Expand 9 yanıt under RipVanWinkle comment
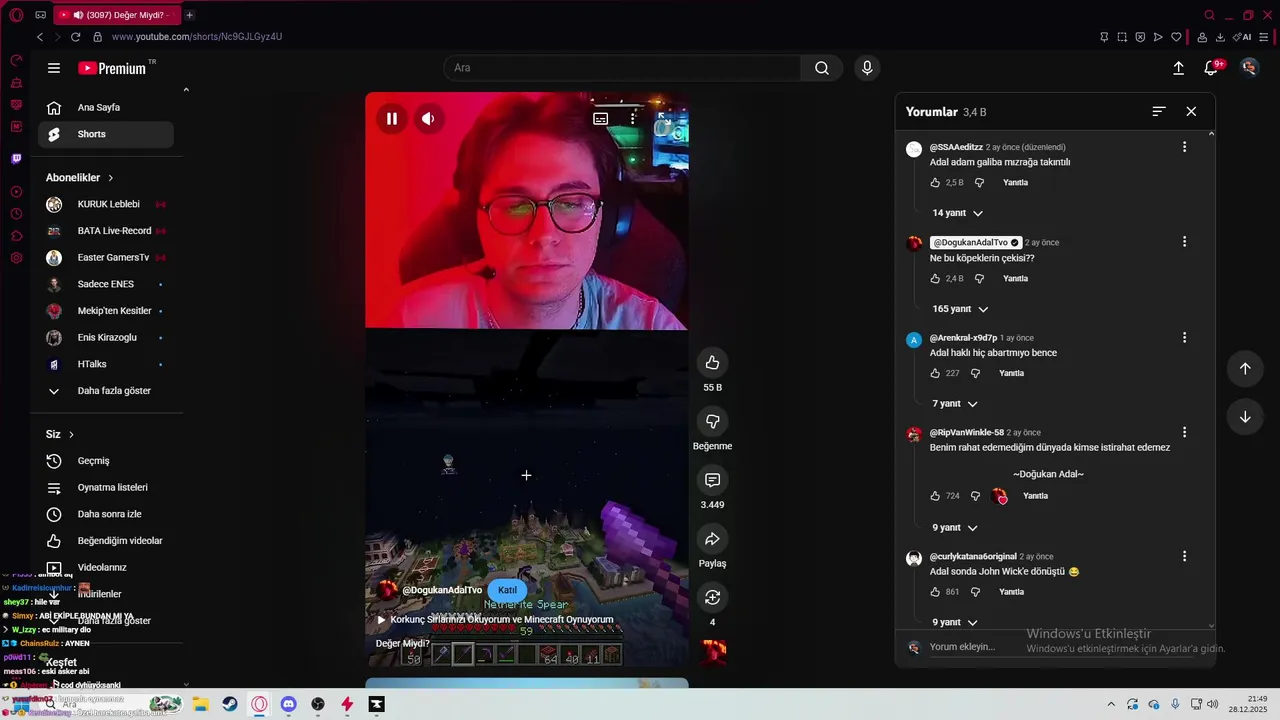This screenshot has width=1280, height=720. [x=955, y=527]
